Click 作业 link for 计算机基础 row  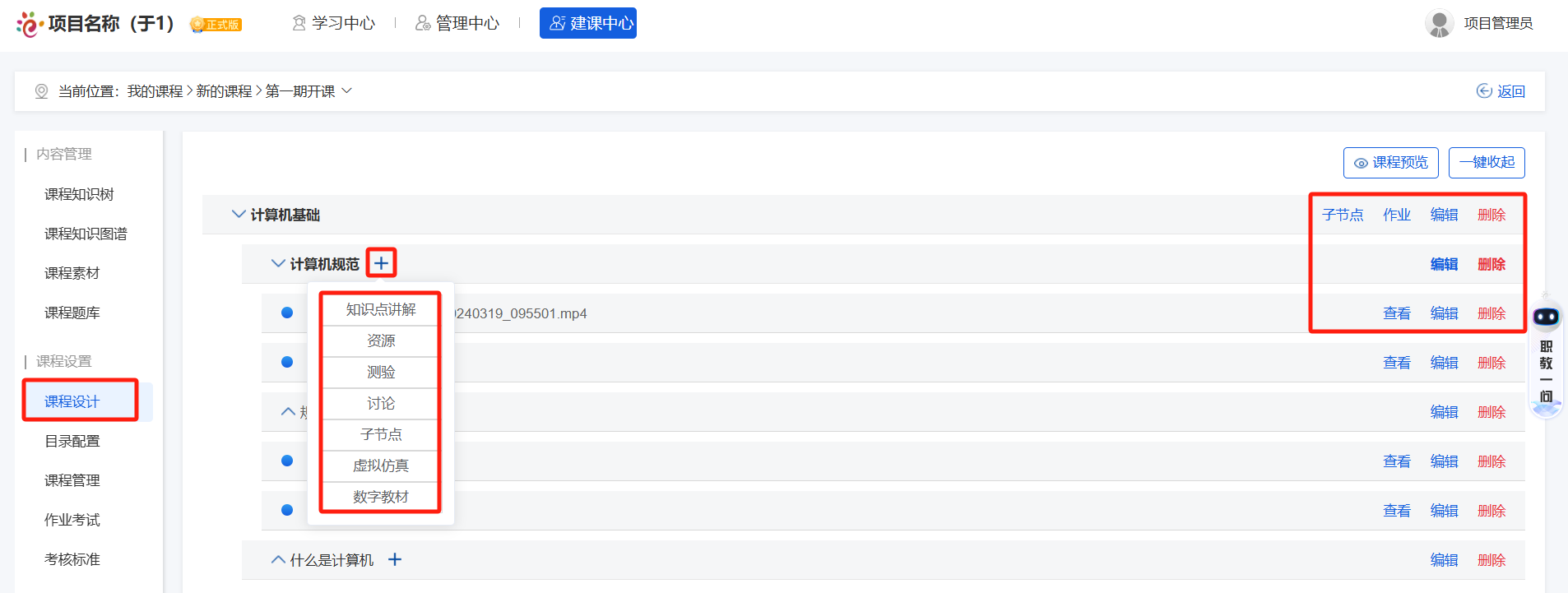[x=1396, y=215]
